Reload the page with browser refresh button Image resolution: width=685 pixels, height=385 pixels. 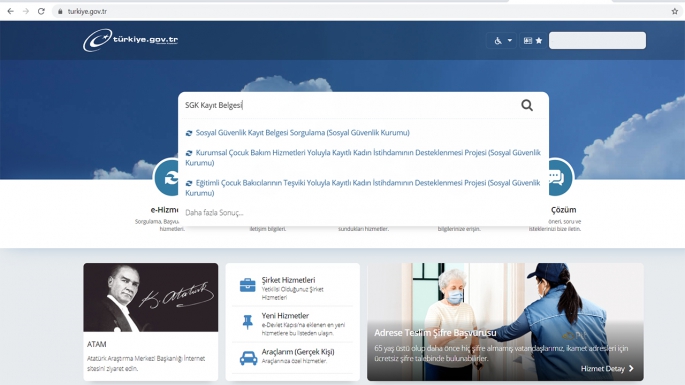coord(41,11)
